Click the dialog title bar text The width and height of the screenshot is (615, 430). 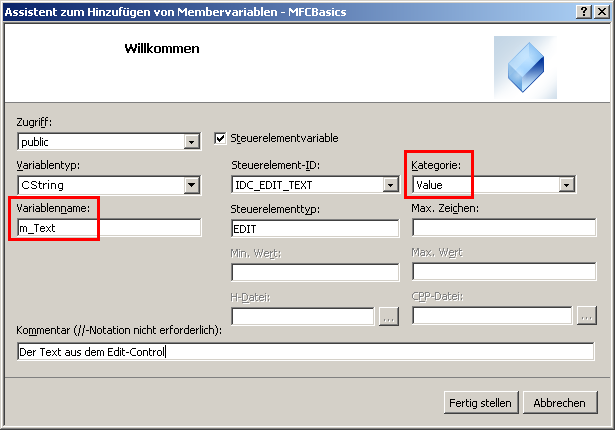tap(175, 12)
